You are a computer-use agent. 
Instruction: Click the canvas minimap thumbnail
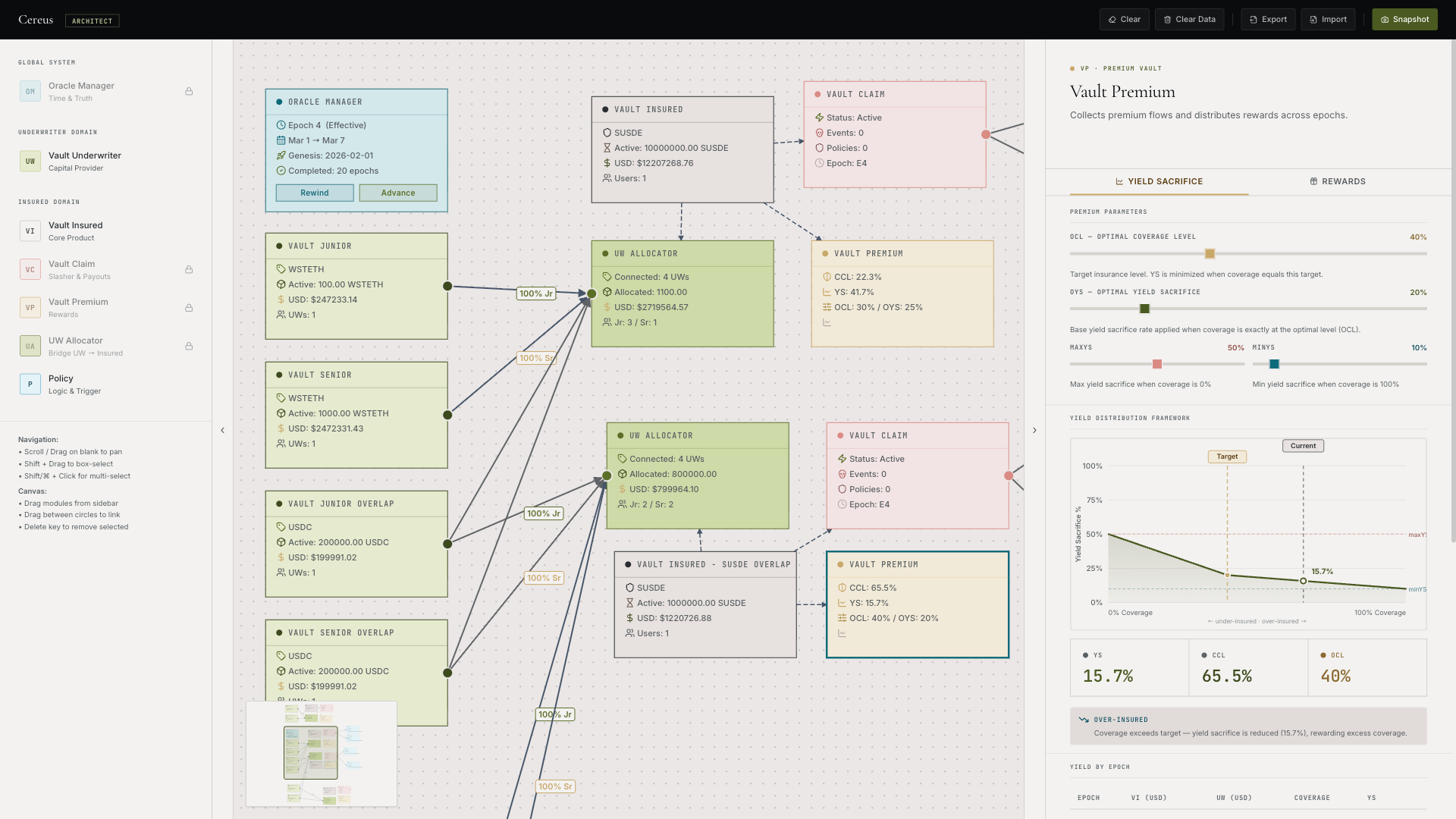[x=322, y=754]
